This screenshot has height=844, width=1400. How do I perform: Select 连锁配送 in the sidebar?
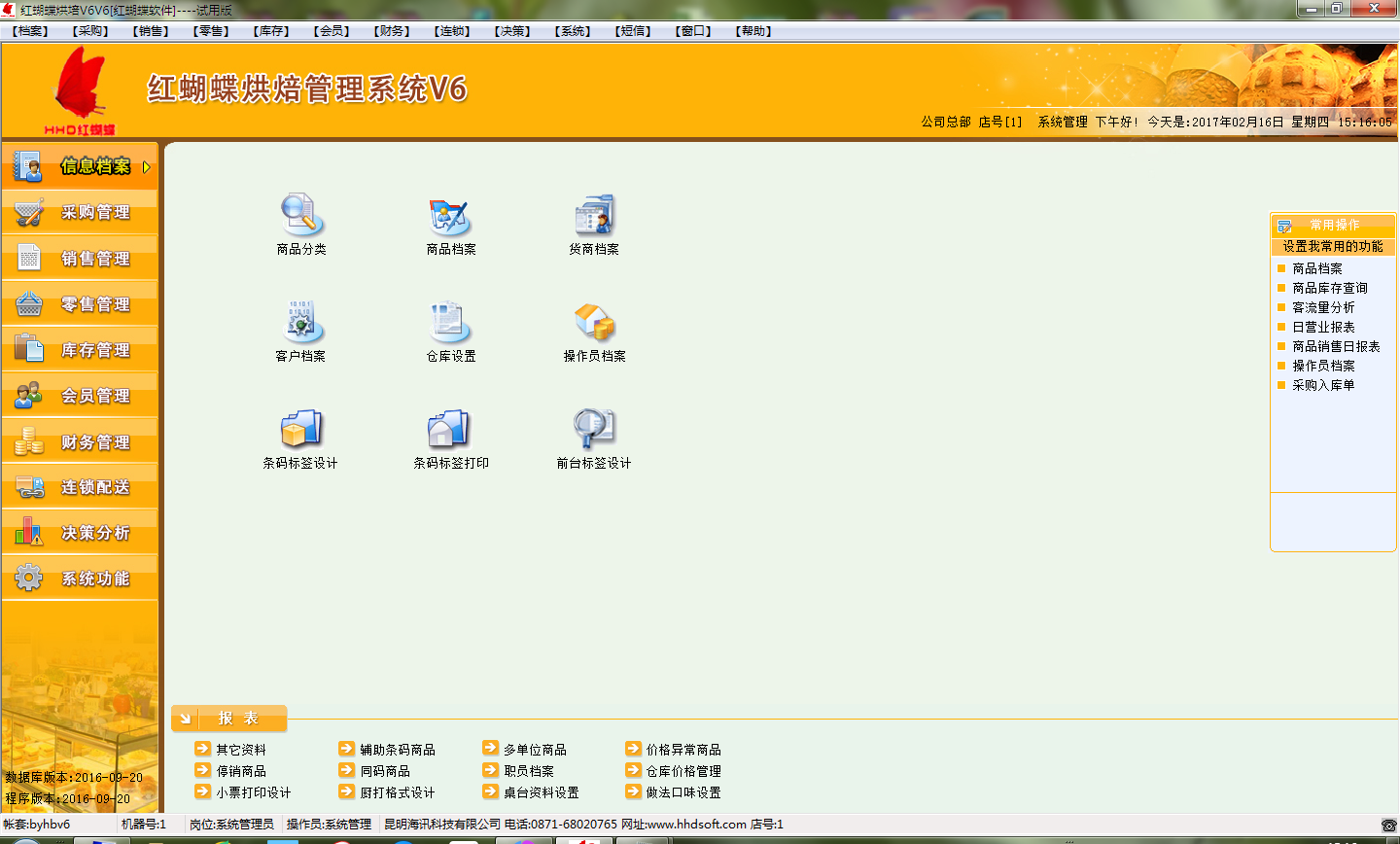pyautogui.click(x=80, y=486)
